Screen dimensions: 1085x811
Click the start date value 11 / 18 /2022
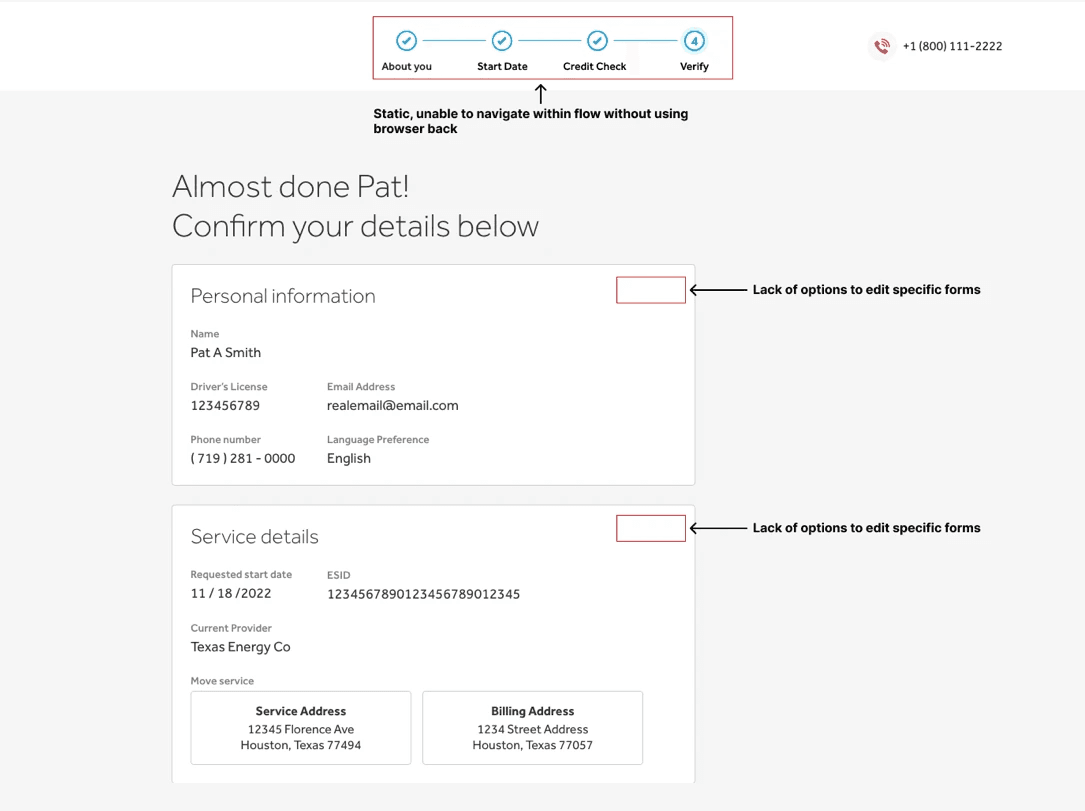pos(230,594)
